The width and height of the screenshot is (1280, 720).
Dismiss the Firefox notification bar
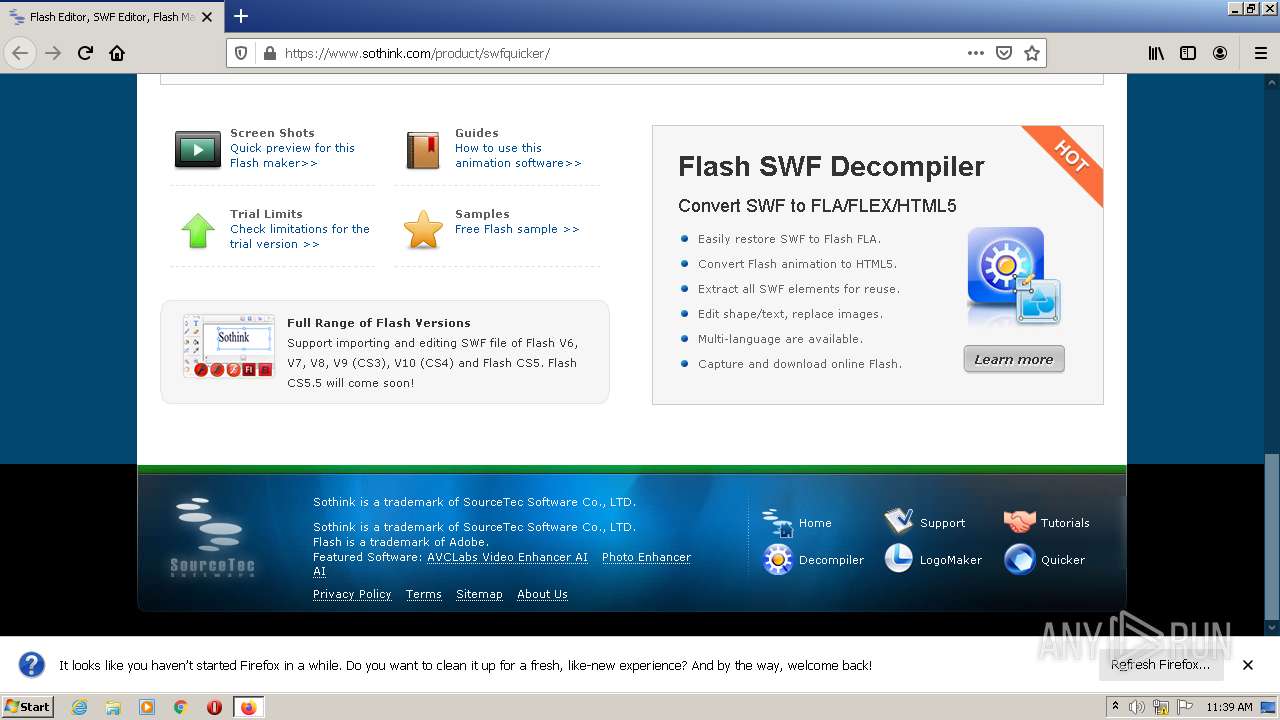pos(1248,664)
